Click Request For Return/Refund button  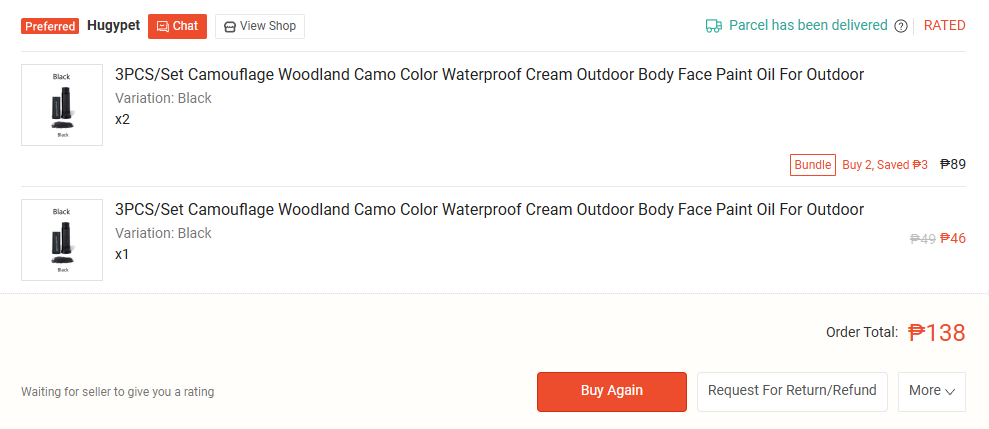792,391
